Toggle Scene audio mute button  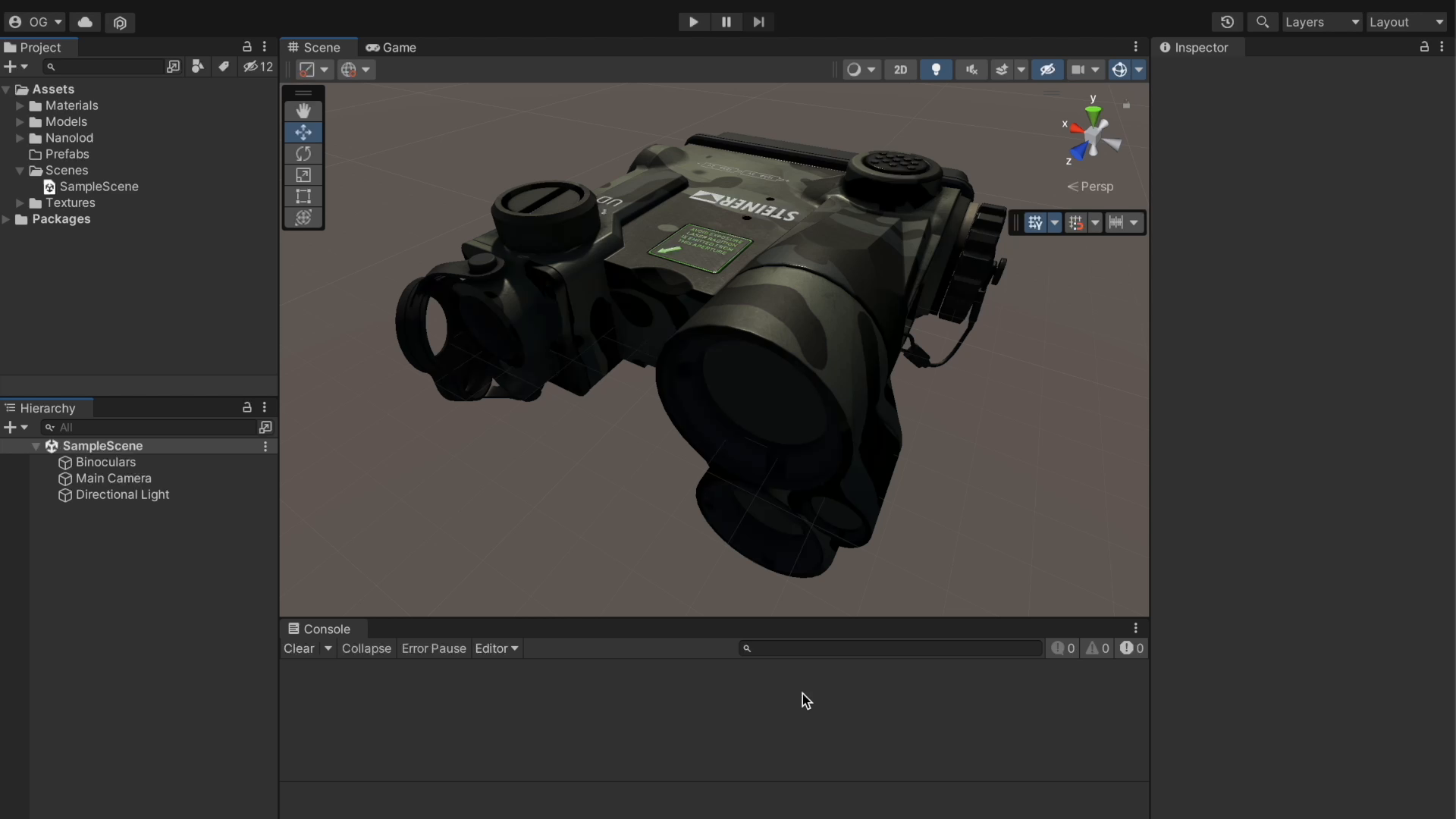(x=971, y=70)
